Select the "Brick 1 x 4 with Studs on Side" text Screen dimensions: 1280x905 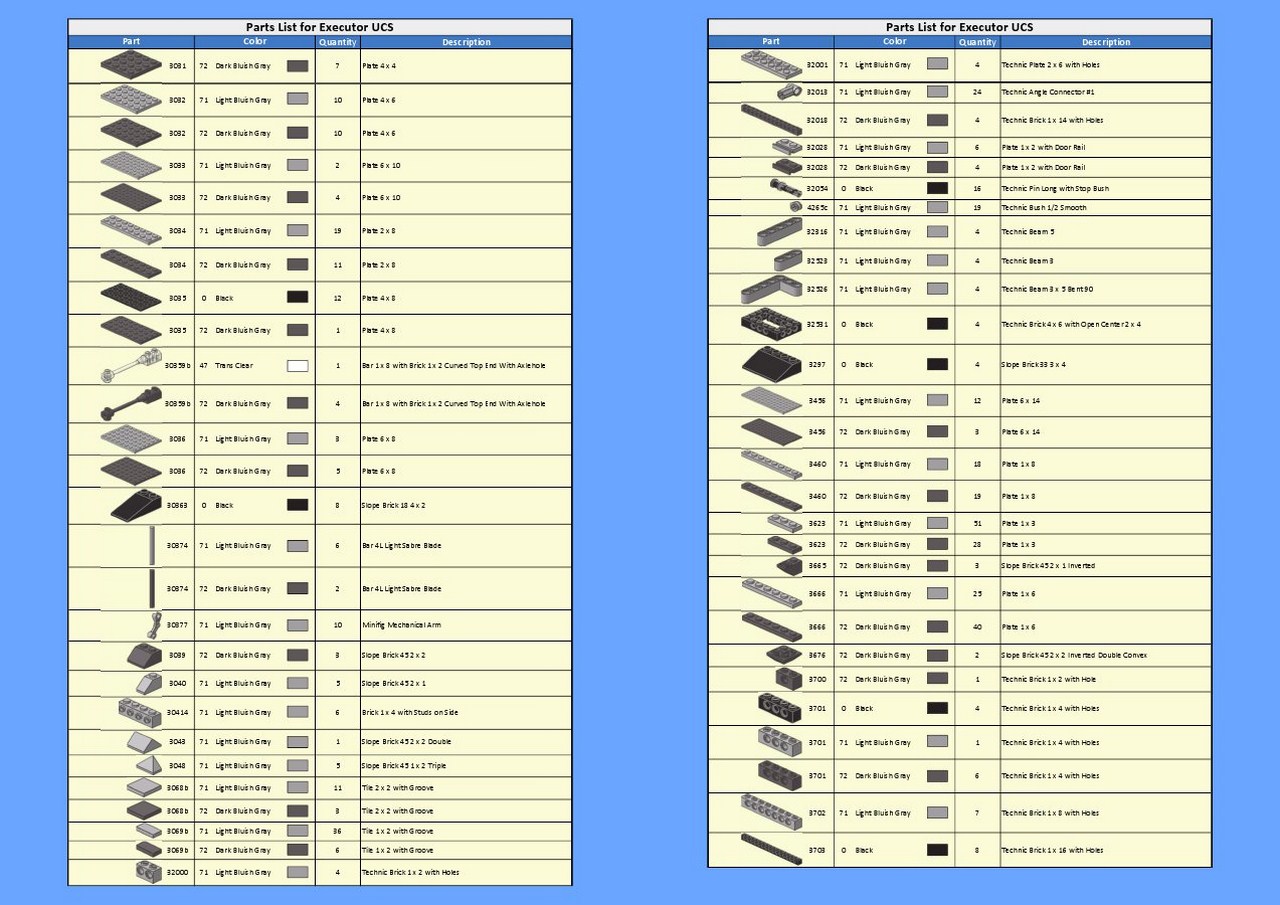click(410, 712)
